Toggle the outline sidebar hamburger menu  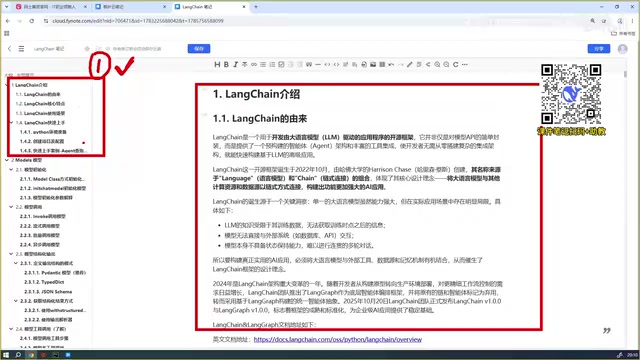pyautogui.click(x=21, y=49)
